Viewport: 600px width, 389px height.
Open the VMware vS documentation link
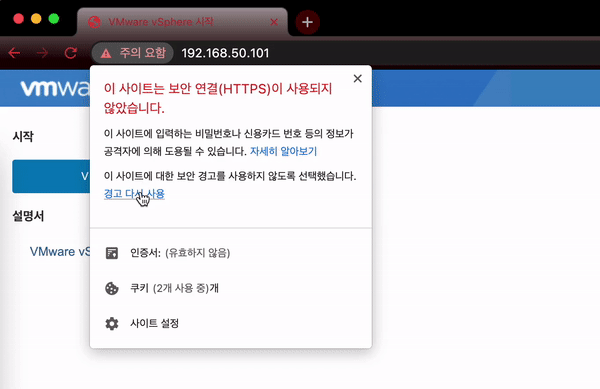[x=60, y=251]
